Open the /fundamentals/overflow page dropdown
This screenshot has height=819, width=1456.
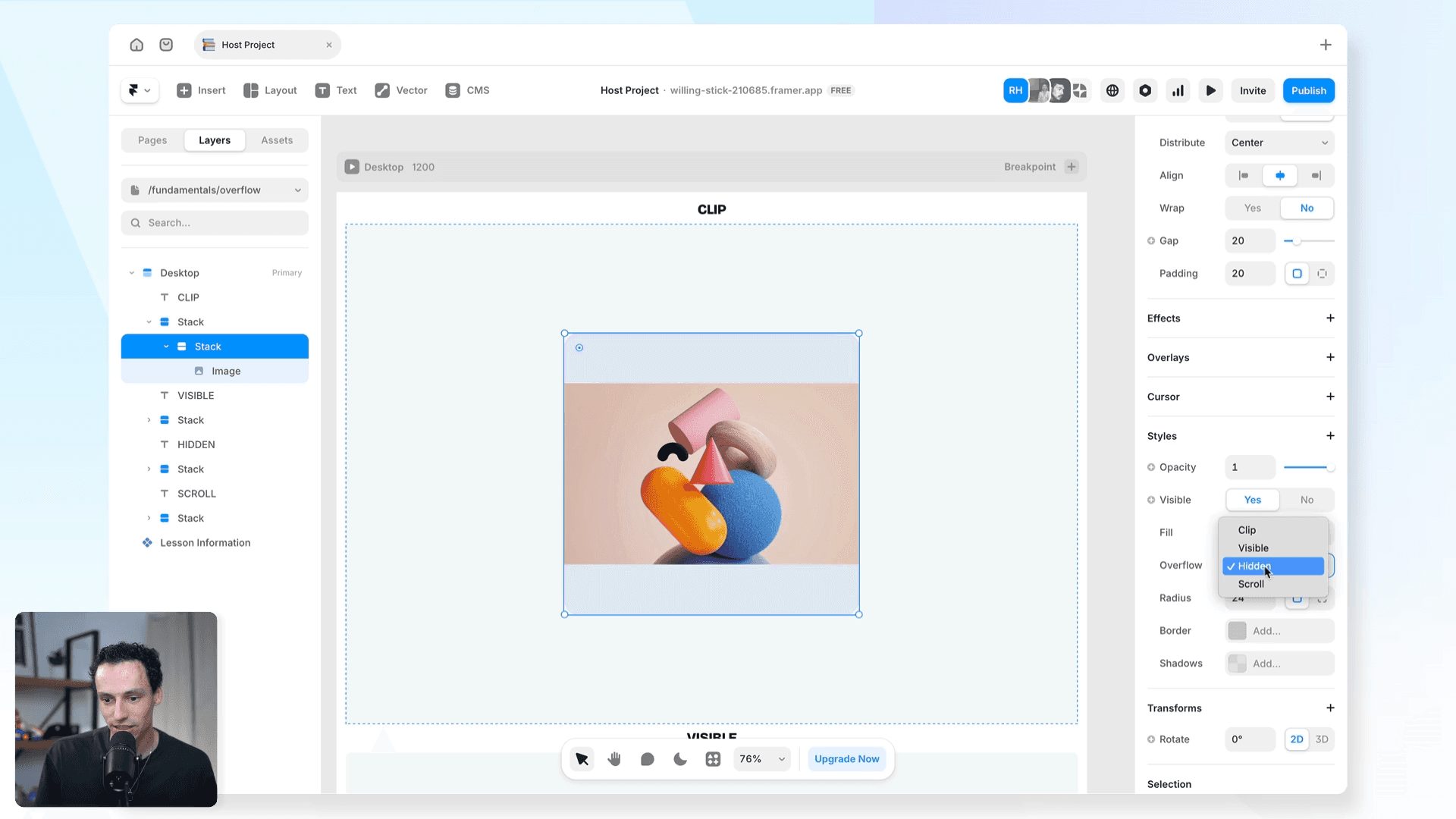pos(215,190)
